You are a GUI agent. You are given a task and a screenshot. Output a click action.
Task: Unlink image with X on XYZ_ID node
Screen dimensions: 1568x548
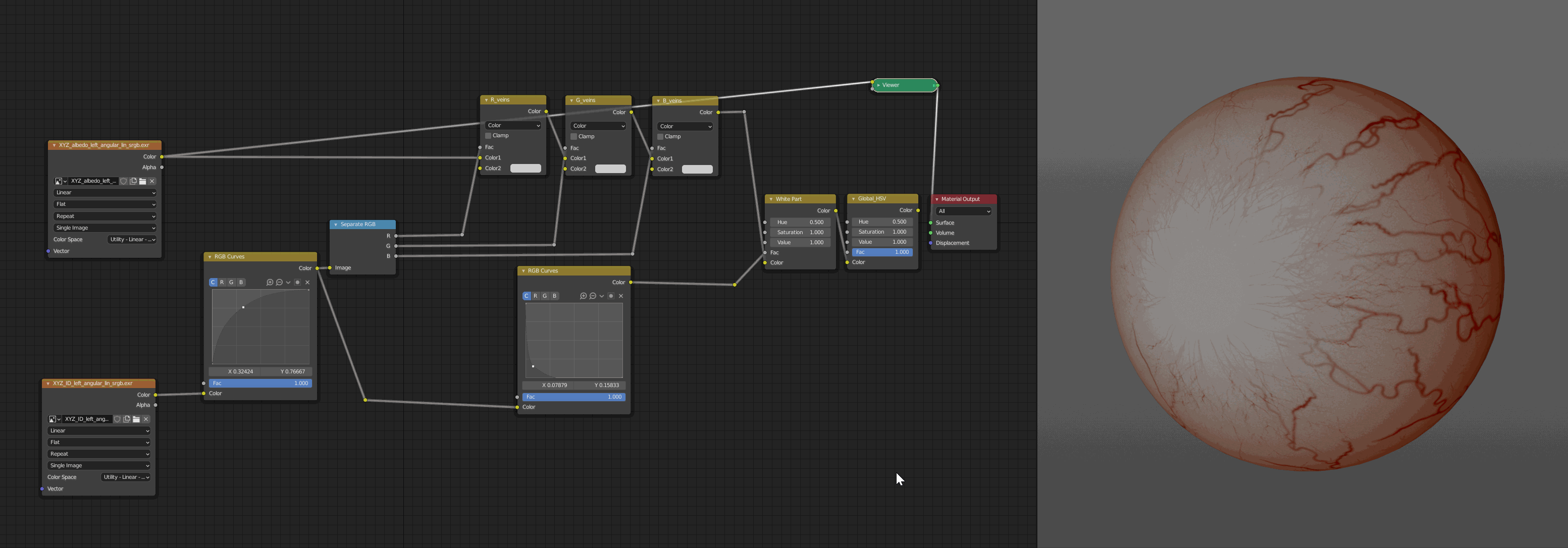tap(146, 419)
